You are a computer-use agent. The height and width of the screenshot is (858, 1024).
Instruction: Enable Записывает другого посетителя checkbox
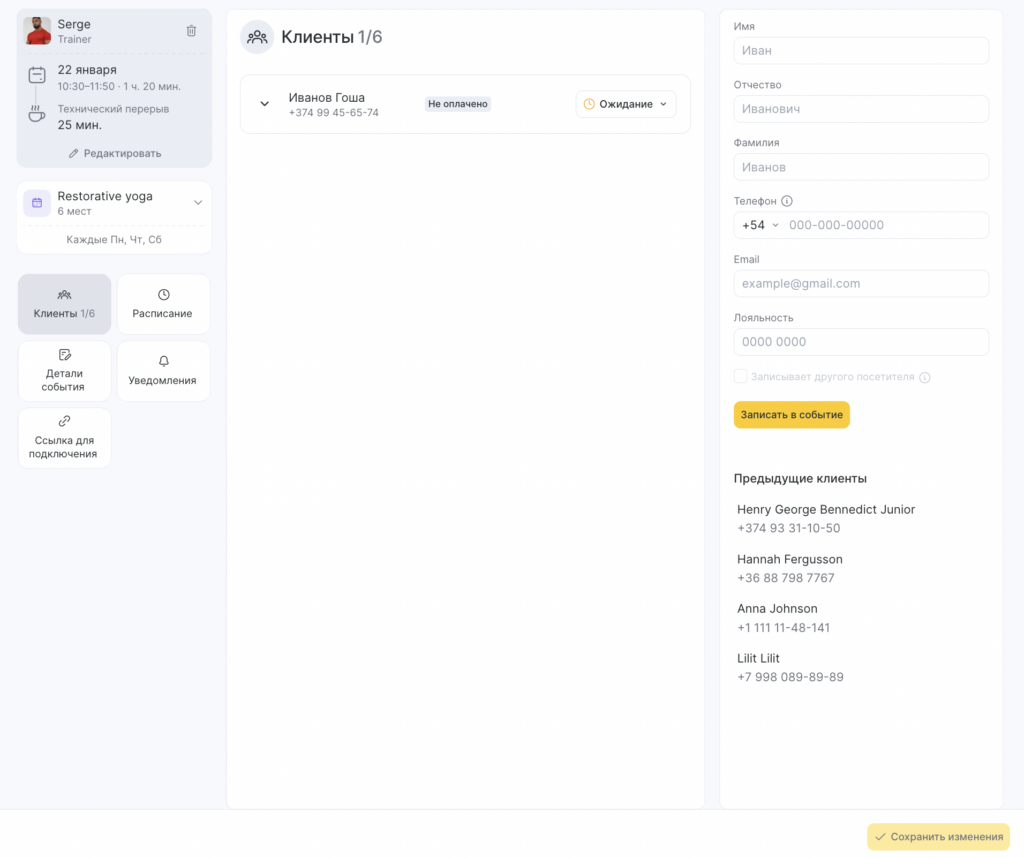pyautogui.click(x=741, y=376)
